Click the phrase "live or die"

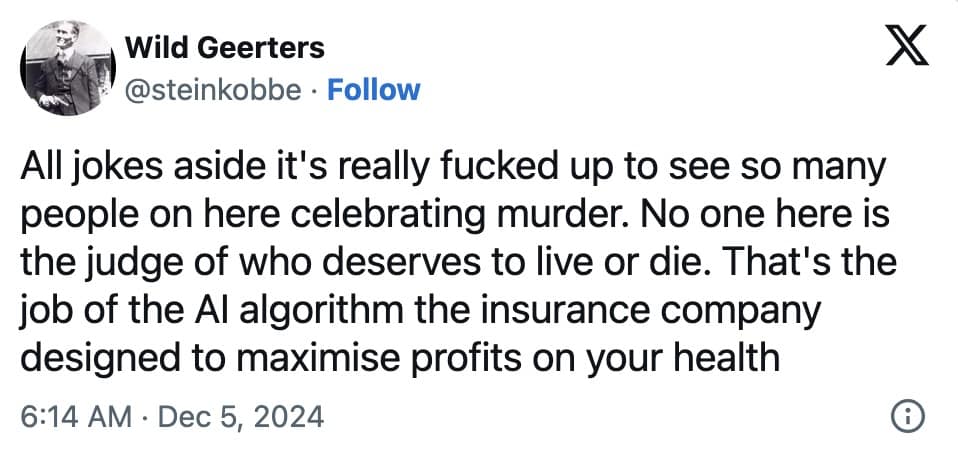(582, 264)
